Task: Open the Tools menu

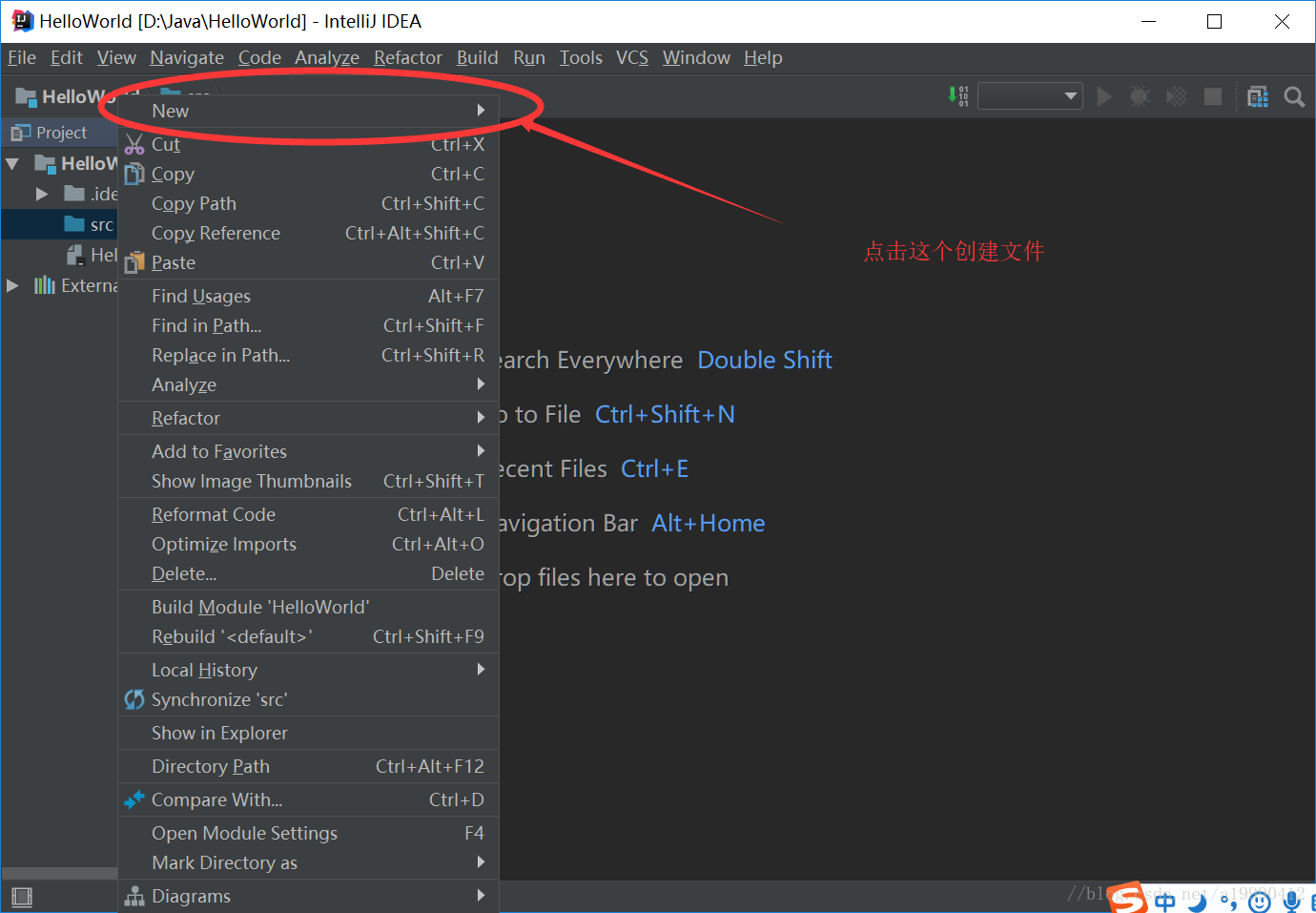Action: [581, 57]
